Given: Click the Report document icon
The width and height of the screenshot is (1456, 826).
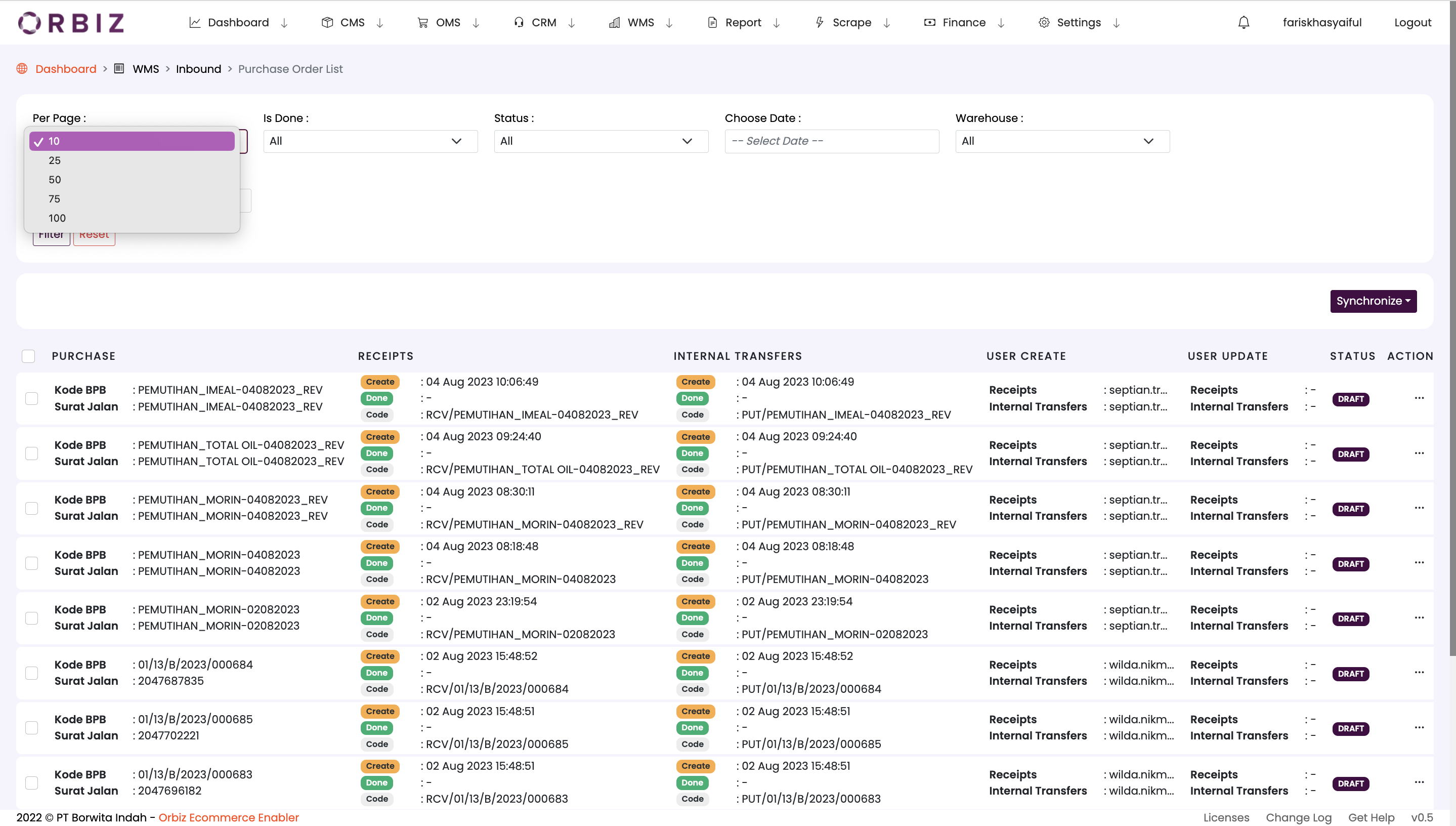Looking at the screenshot, I should coord(712,23).
